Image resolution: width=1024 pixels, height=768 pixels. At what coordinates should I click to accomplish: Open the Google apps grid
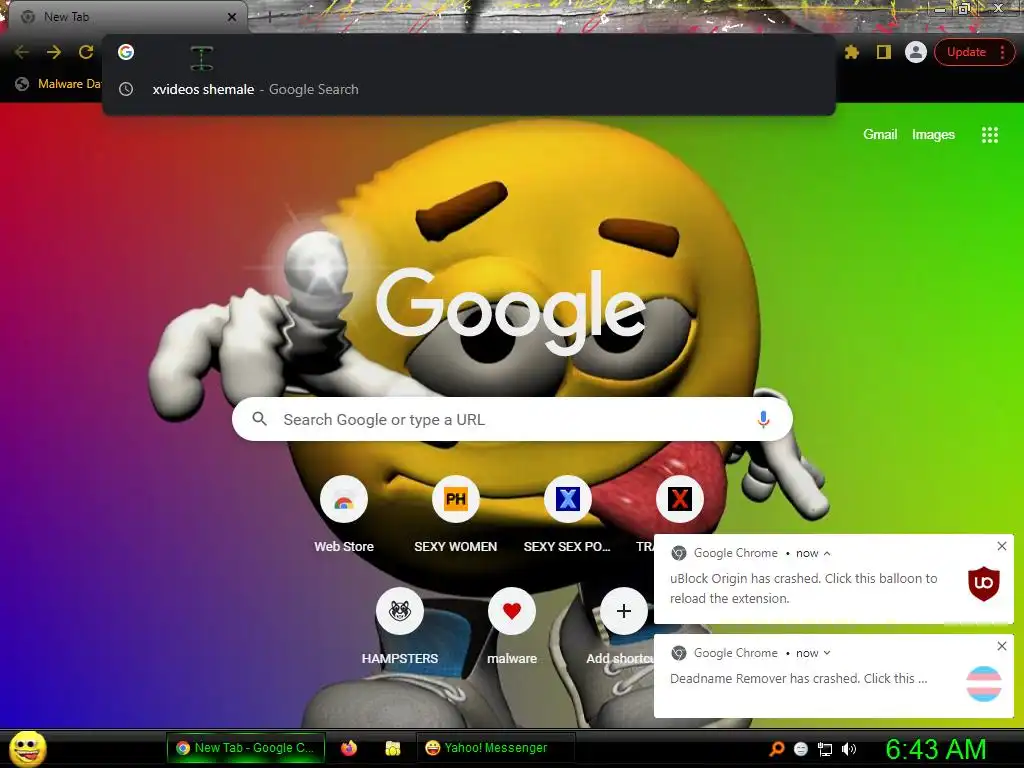[x=989, y=135]
